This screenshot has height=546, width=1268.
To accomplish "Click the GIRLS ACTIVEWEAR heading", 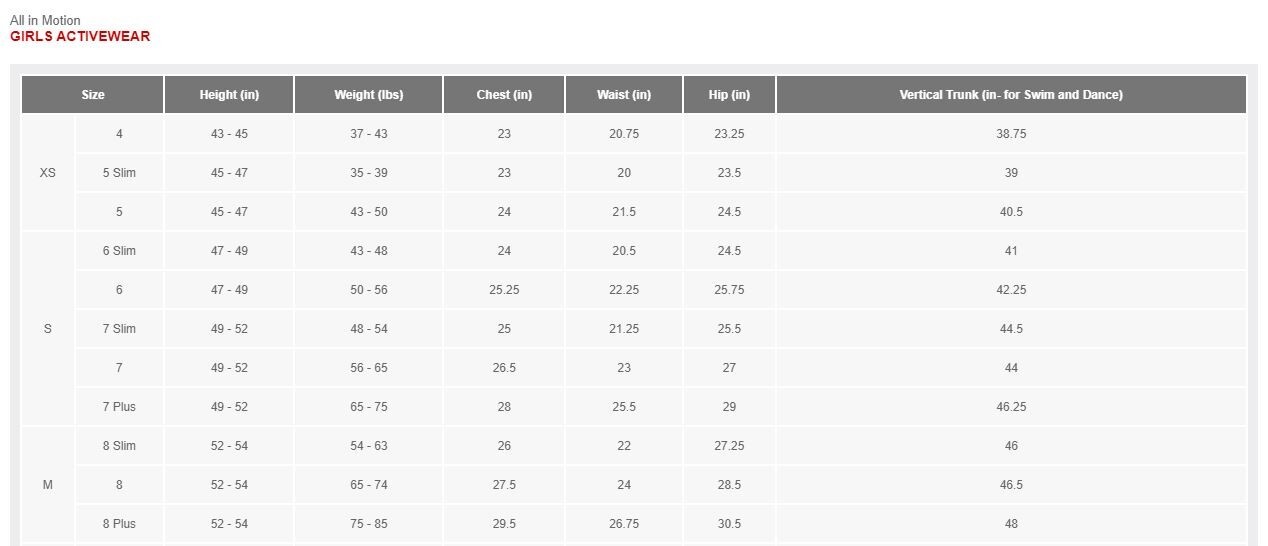I will (x=80, y=37).
